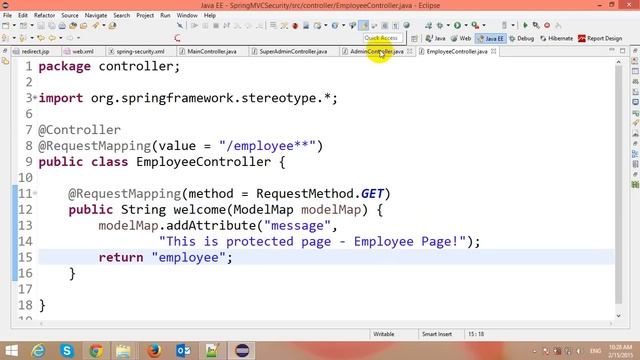Open the Window menu

(x=187, y=15)
